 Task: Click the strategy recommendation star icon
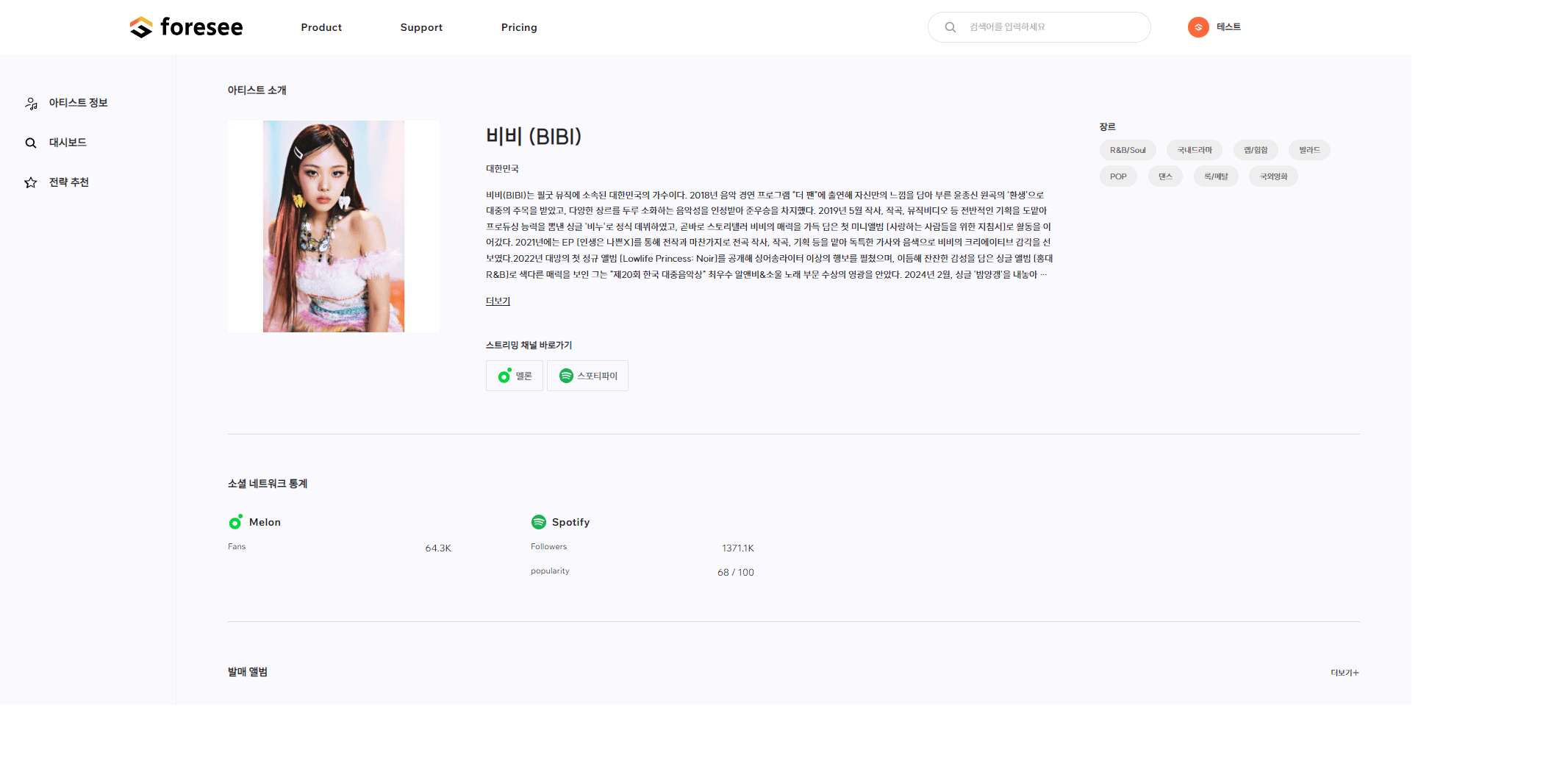coord(31,182)
